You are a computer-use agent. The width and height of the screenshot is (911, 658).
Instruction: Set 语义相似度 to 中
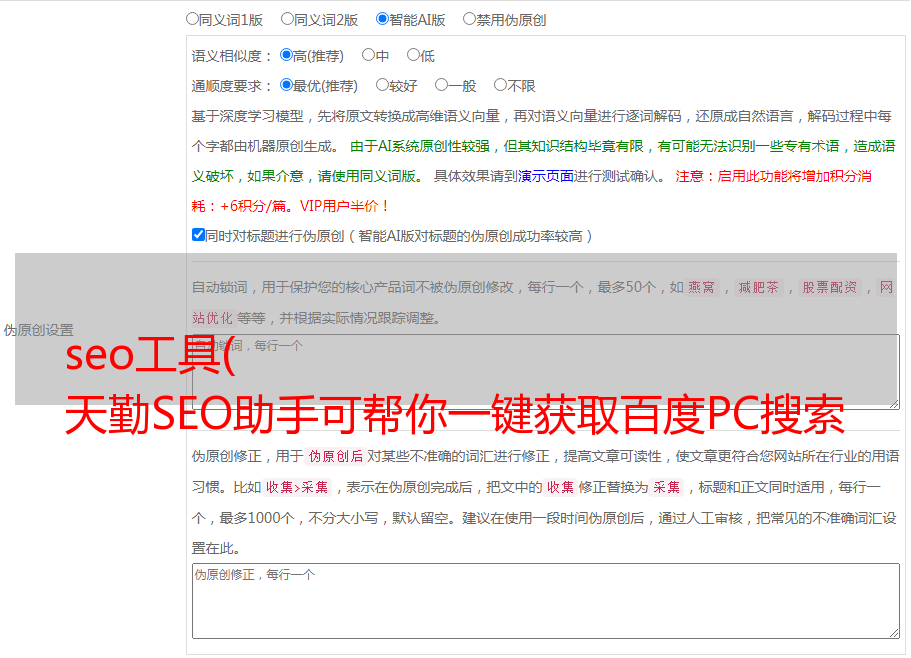[368, 55]
